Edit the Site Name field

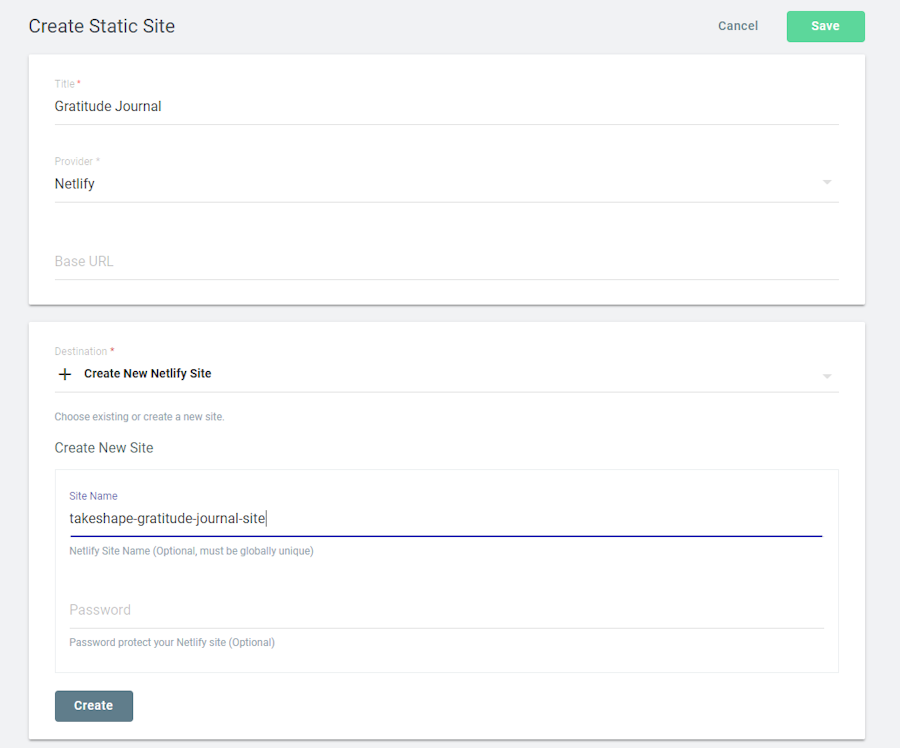[x=446, y=519]
